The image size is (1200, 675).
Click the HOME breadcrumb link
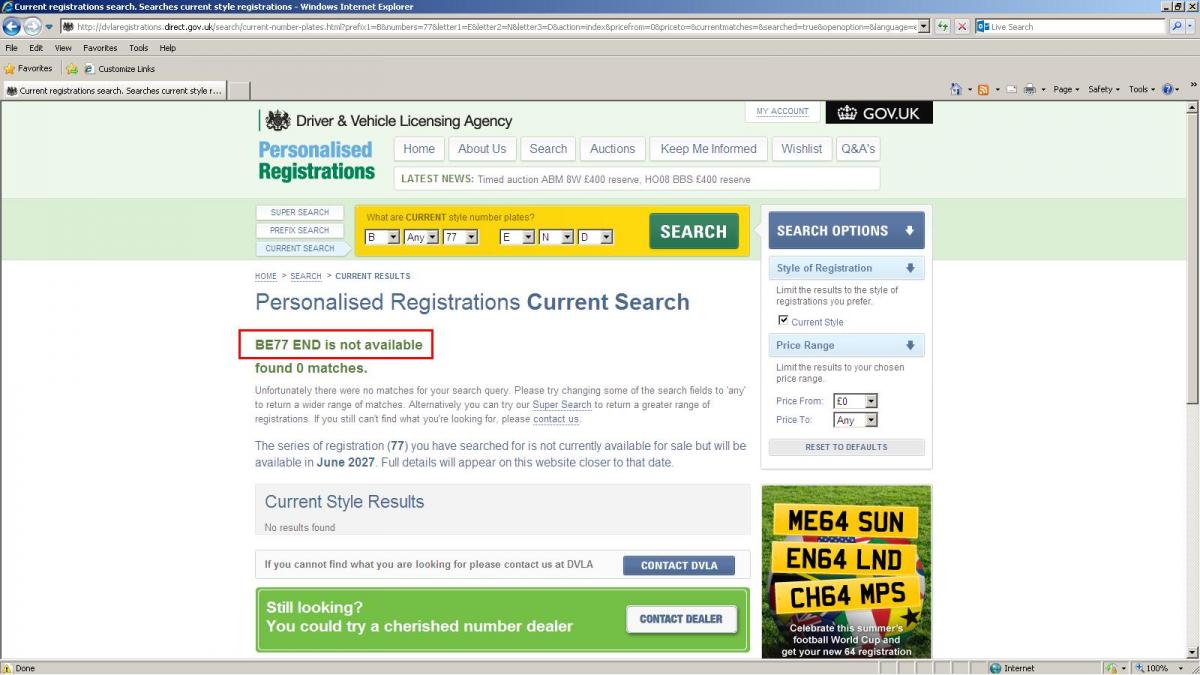pos(266,276)
